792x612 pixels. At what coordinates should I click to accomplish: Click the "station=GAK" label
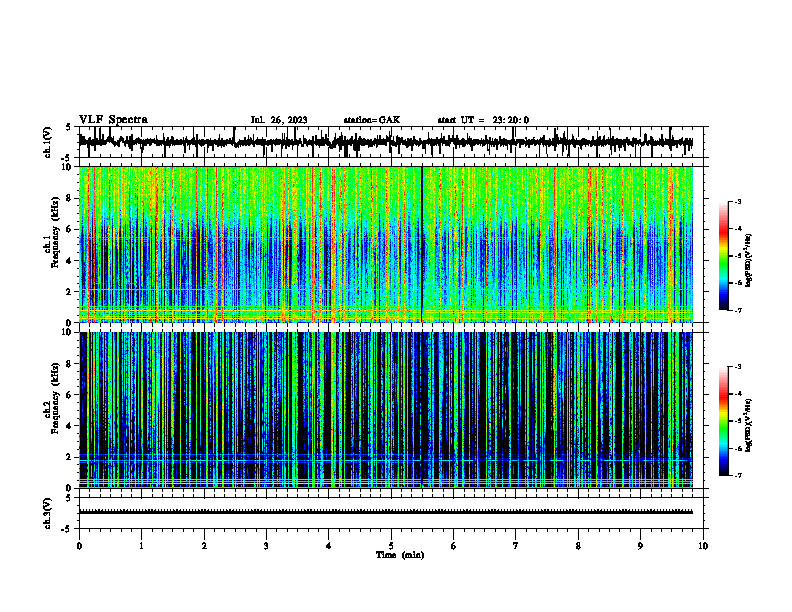point(372,120)
